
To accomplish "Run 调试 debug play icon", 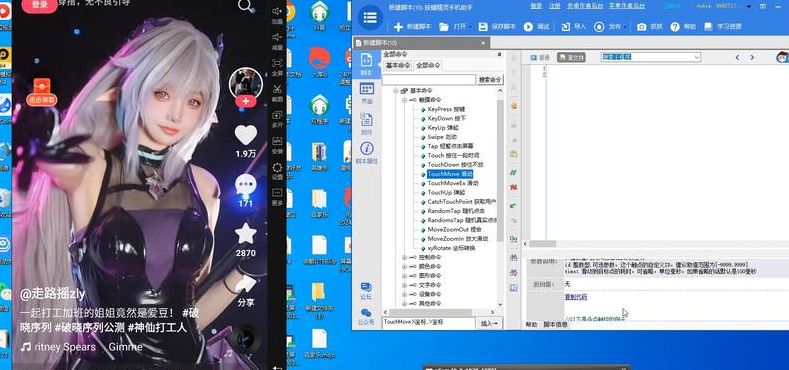I will pyautogui.click(x=528, y=27).
